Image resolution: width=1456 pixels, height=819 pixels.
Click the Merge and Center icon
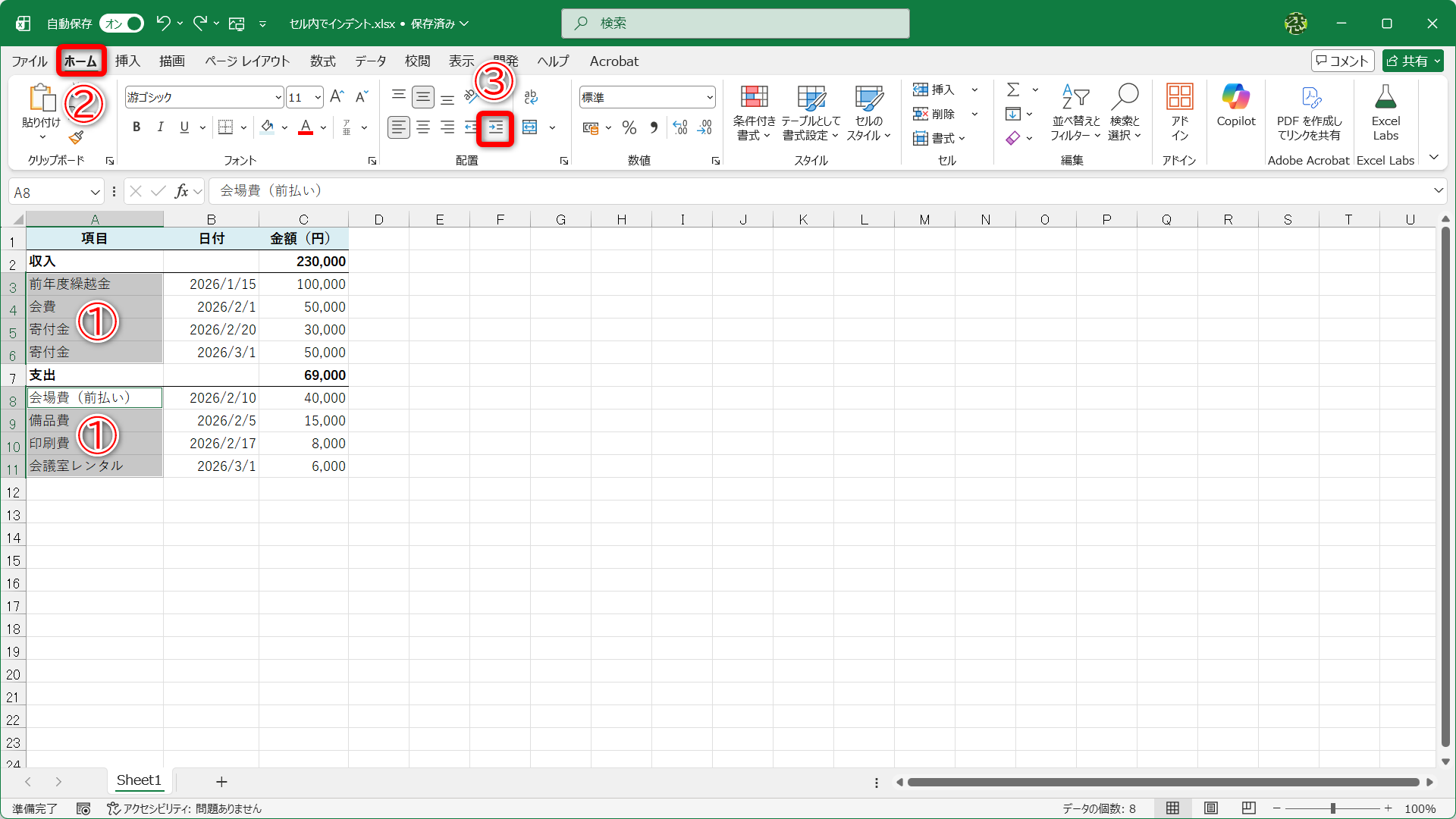pos(530,127)
